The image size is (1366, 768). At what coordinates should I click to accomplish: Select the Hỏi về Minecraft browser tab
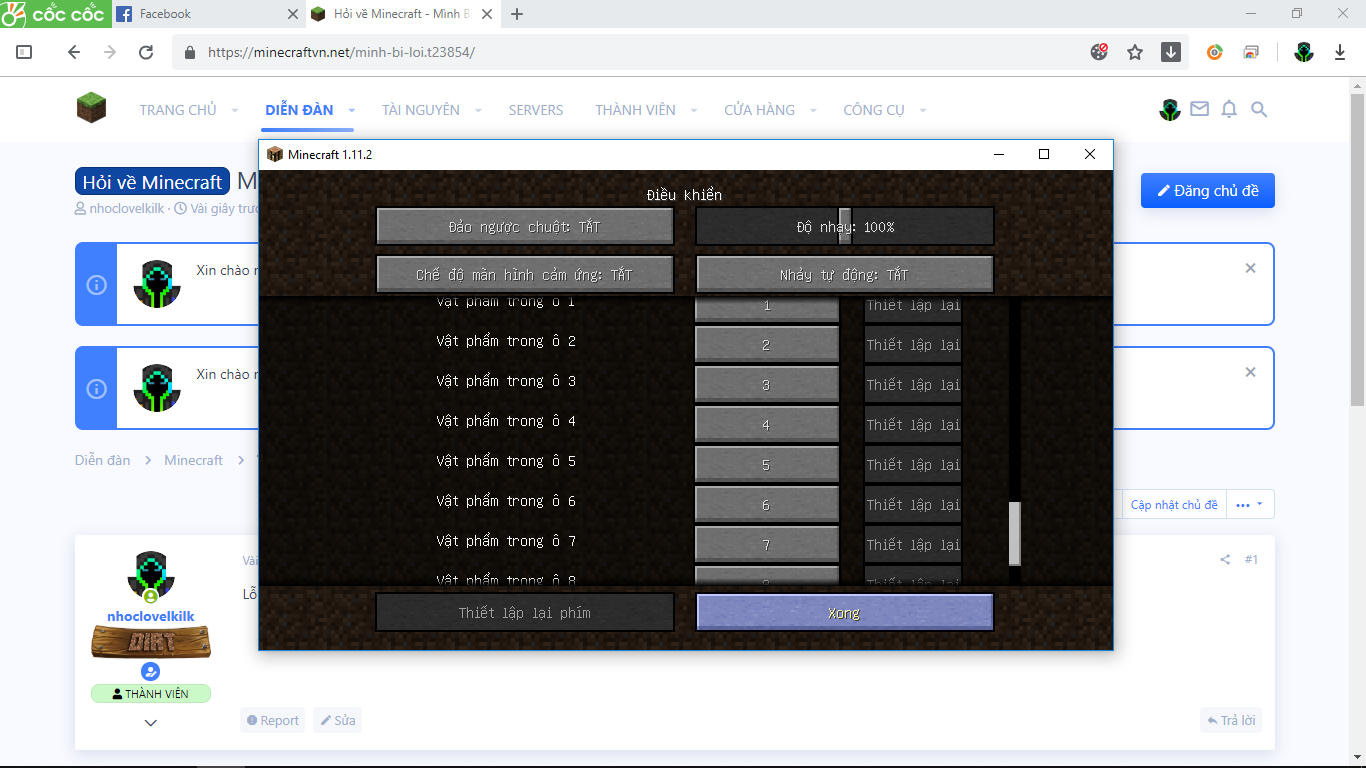tap(403, 14)
